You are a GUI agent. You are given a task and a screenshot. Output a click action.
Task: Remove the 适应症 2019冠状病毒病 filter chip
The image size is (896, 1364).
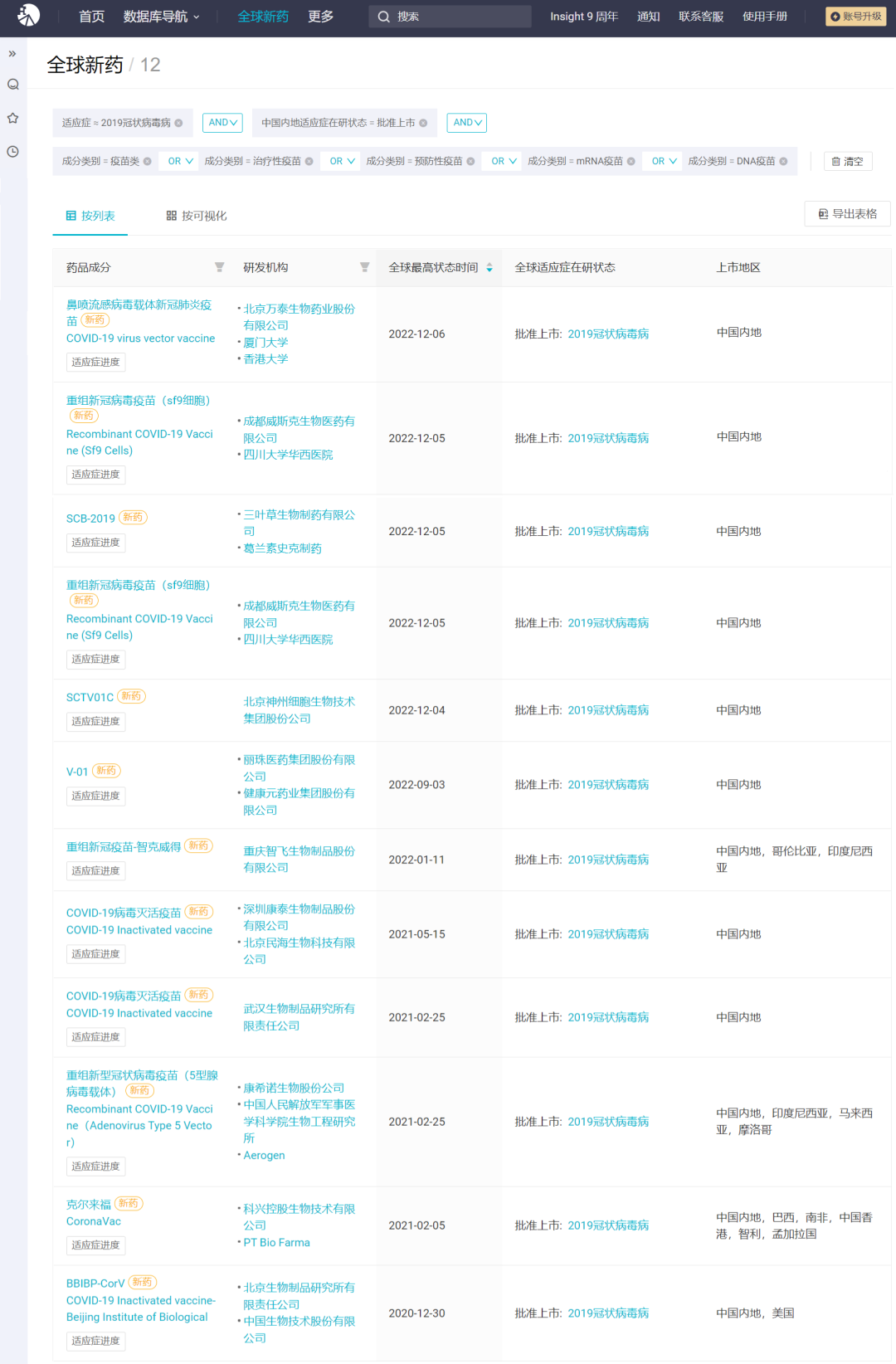[x=178, y=123]
